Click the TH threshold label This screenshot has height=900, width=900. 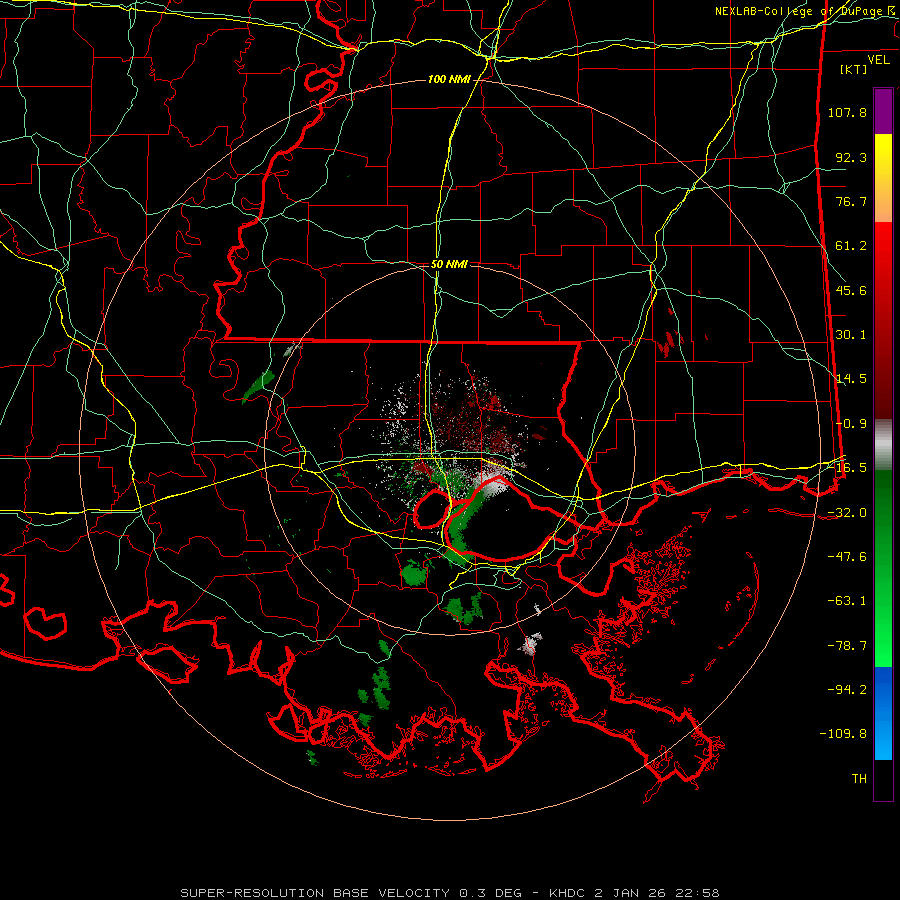[859, 779]
